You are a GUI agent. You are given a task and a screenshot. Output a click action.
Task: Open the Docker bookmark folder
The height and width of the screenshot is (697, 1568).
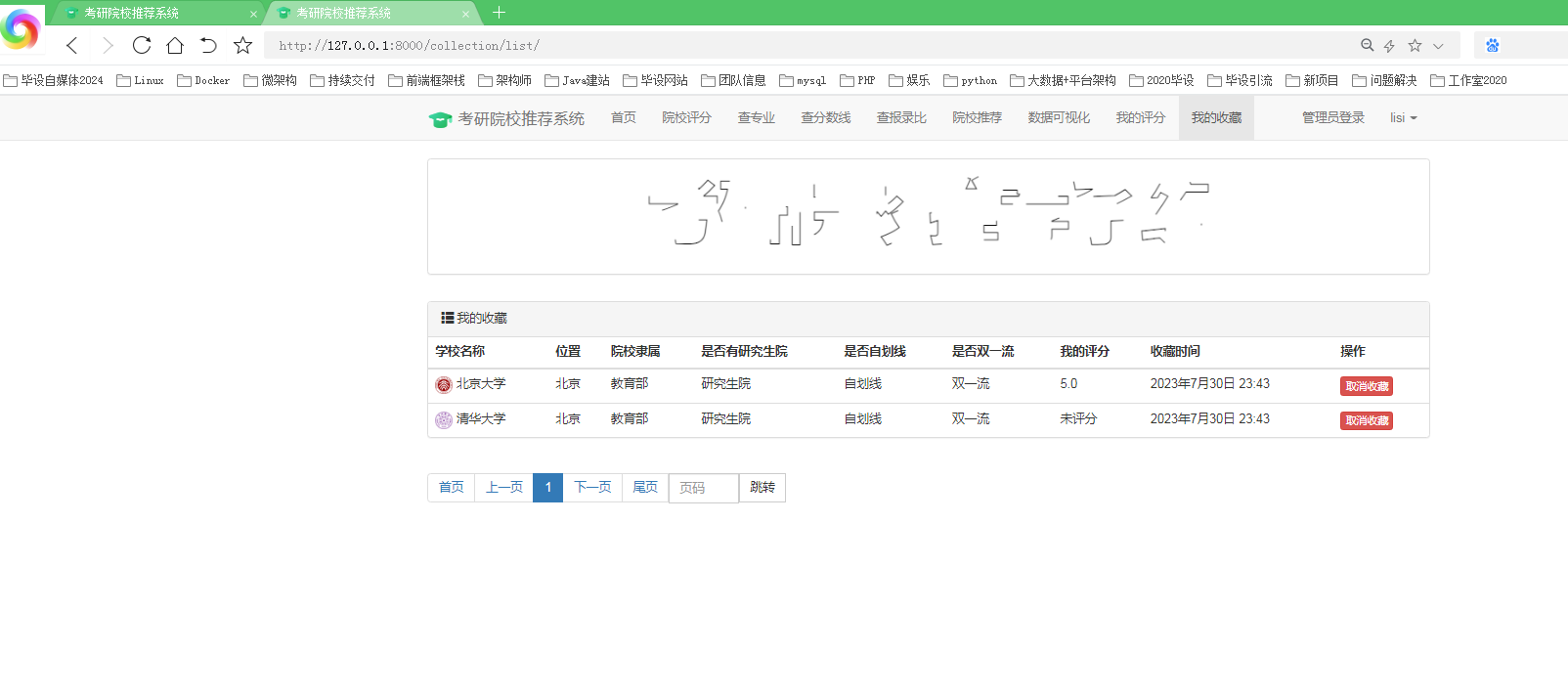203,80
